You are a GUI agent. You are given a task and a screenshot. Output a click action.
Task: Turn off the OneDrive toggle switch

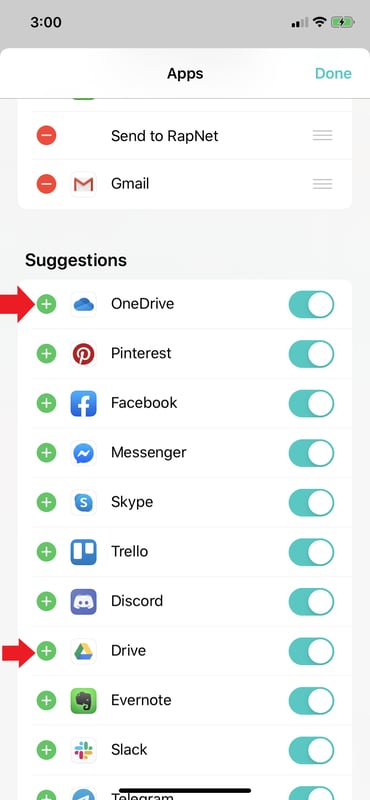click(x=311, y=305)
